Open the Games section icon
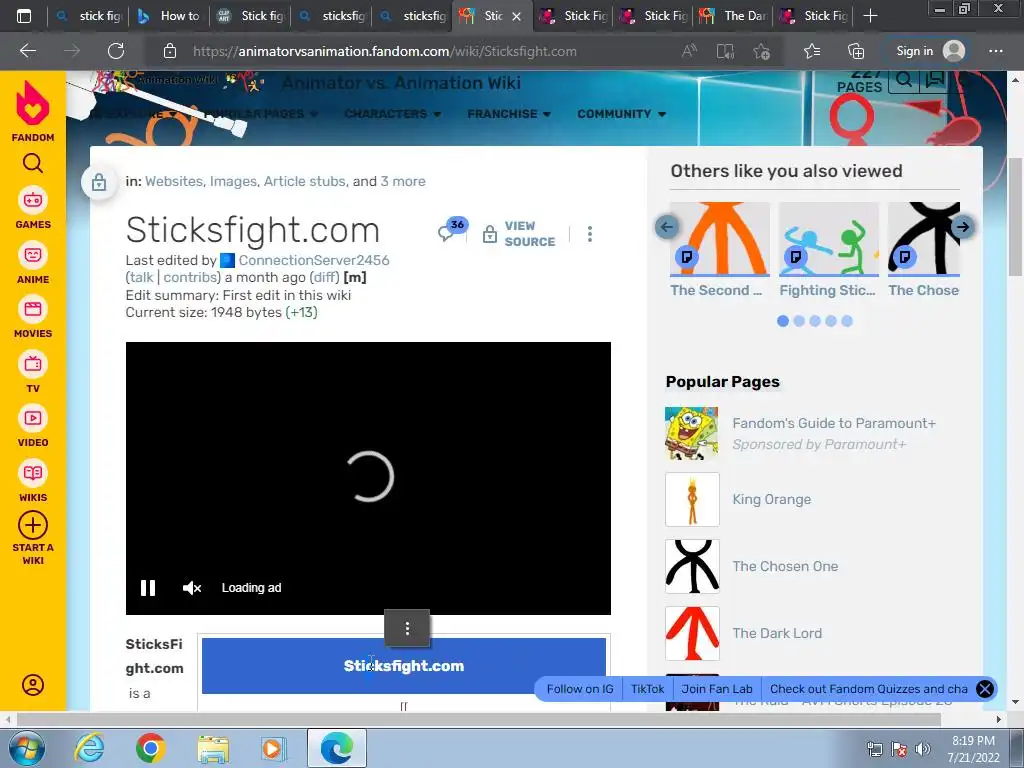The height and width of the screenshot is (768, 1024). click(x=33, y=200)
